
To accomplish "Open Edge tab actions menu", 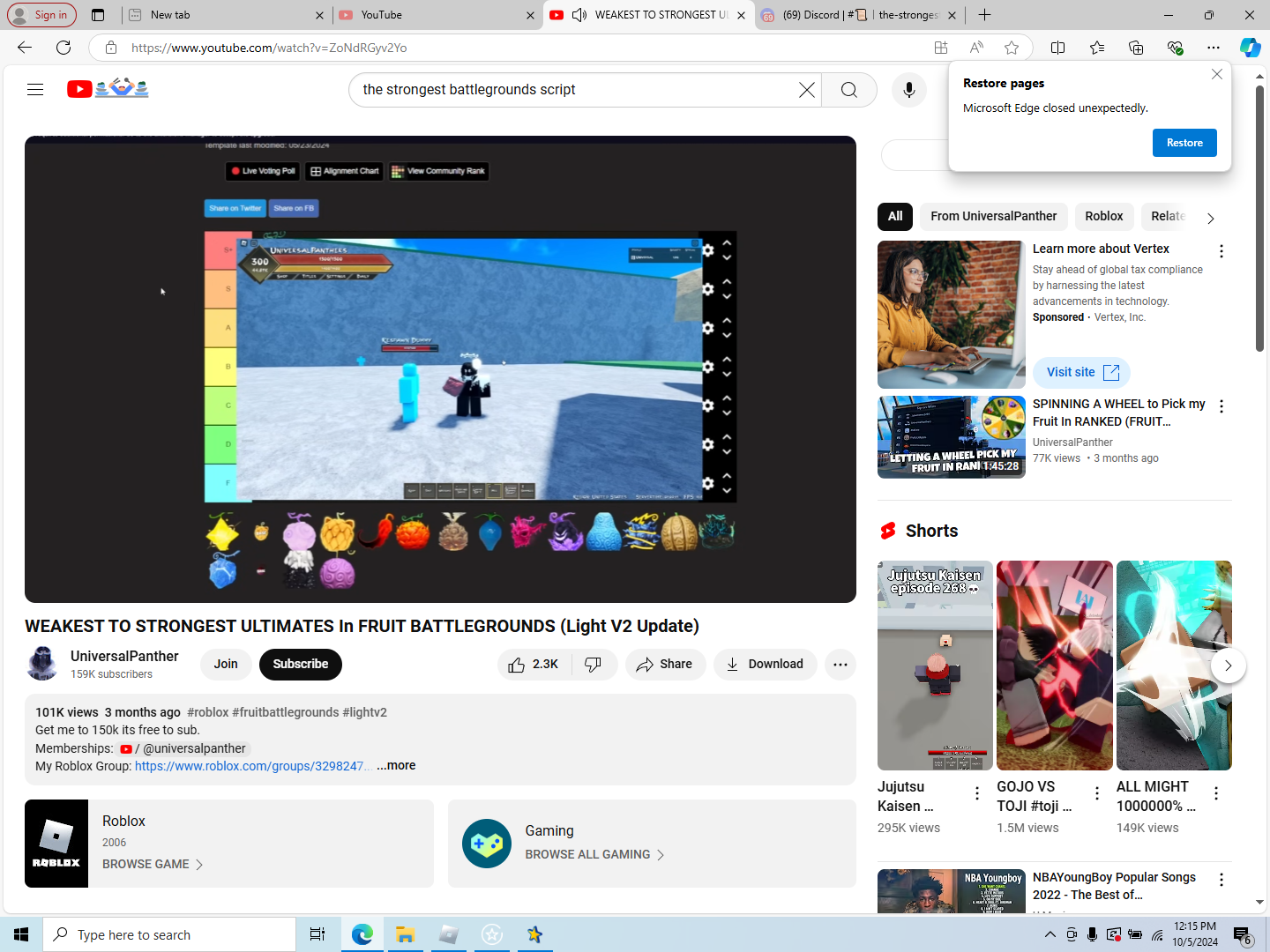I will point(98,15).
